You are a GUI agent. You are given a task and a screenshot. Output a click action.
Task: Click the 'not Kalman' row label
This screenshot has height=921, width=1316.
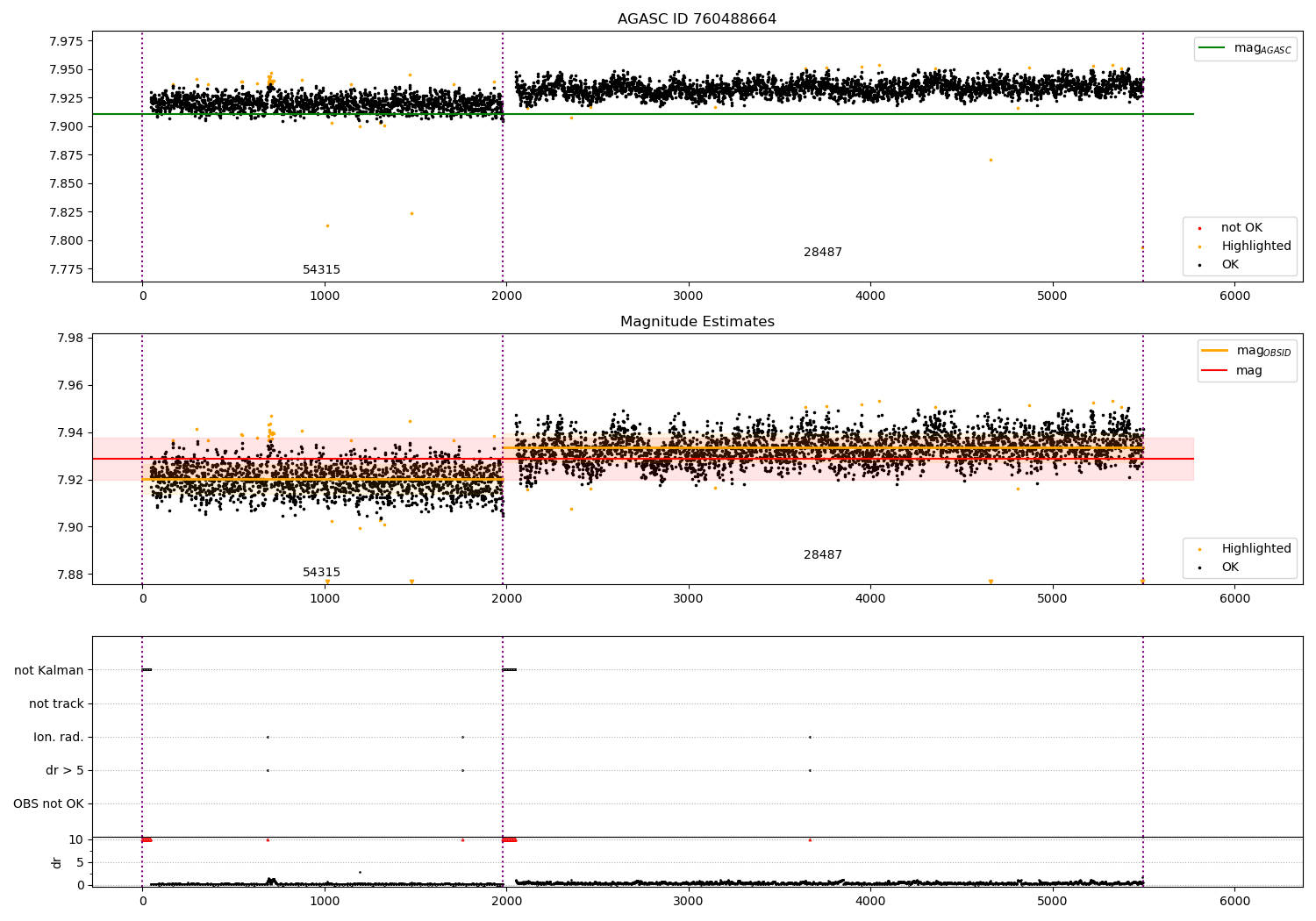[49, 670]
